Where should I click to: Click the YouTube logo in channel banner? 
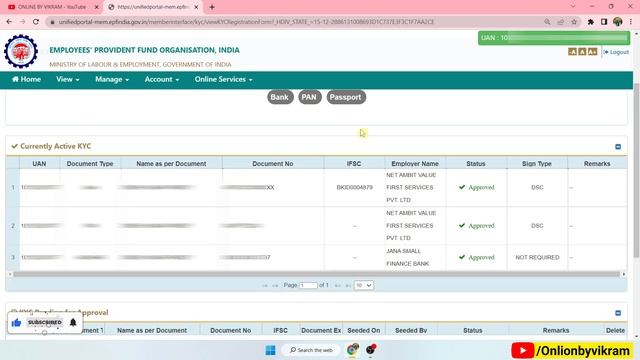point(522,350)
